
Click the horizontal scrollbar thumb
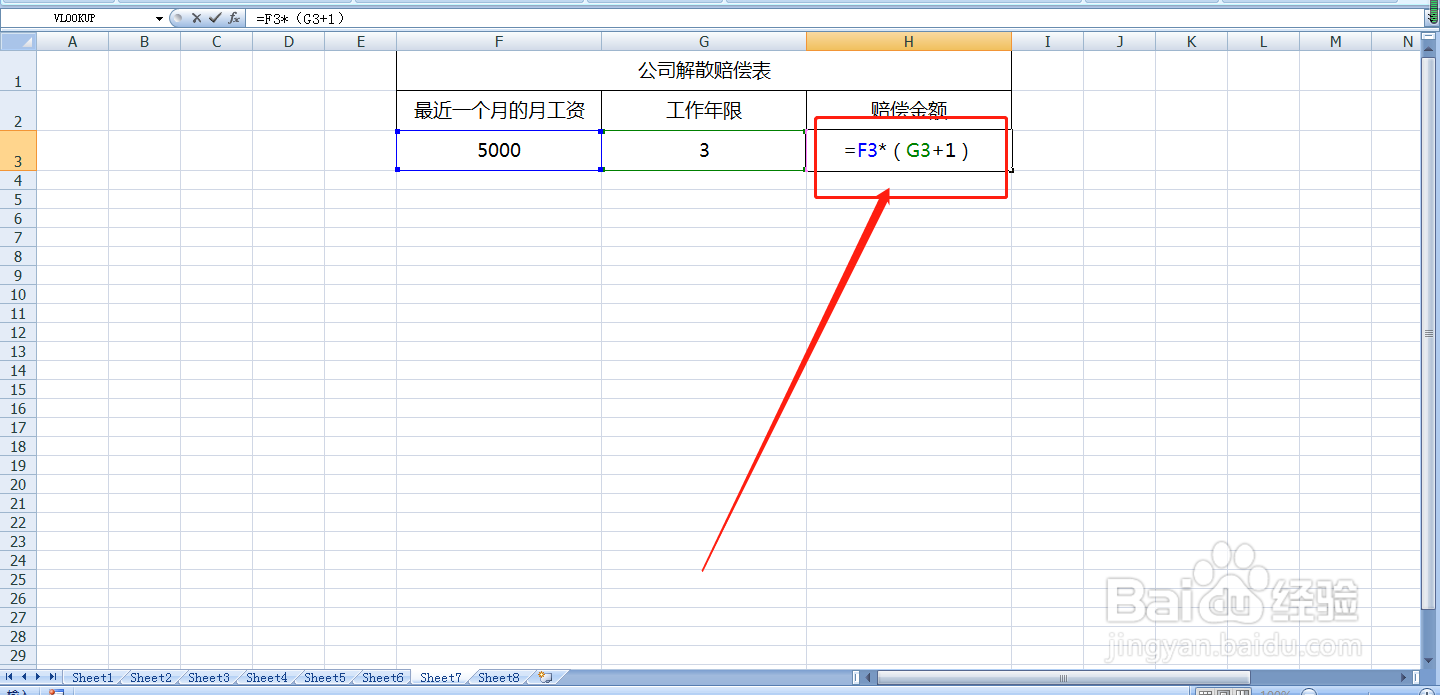click(1063, 678)
